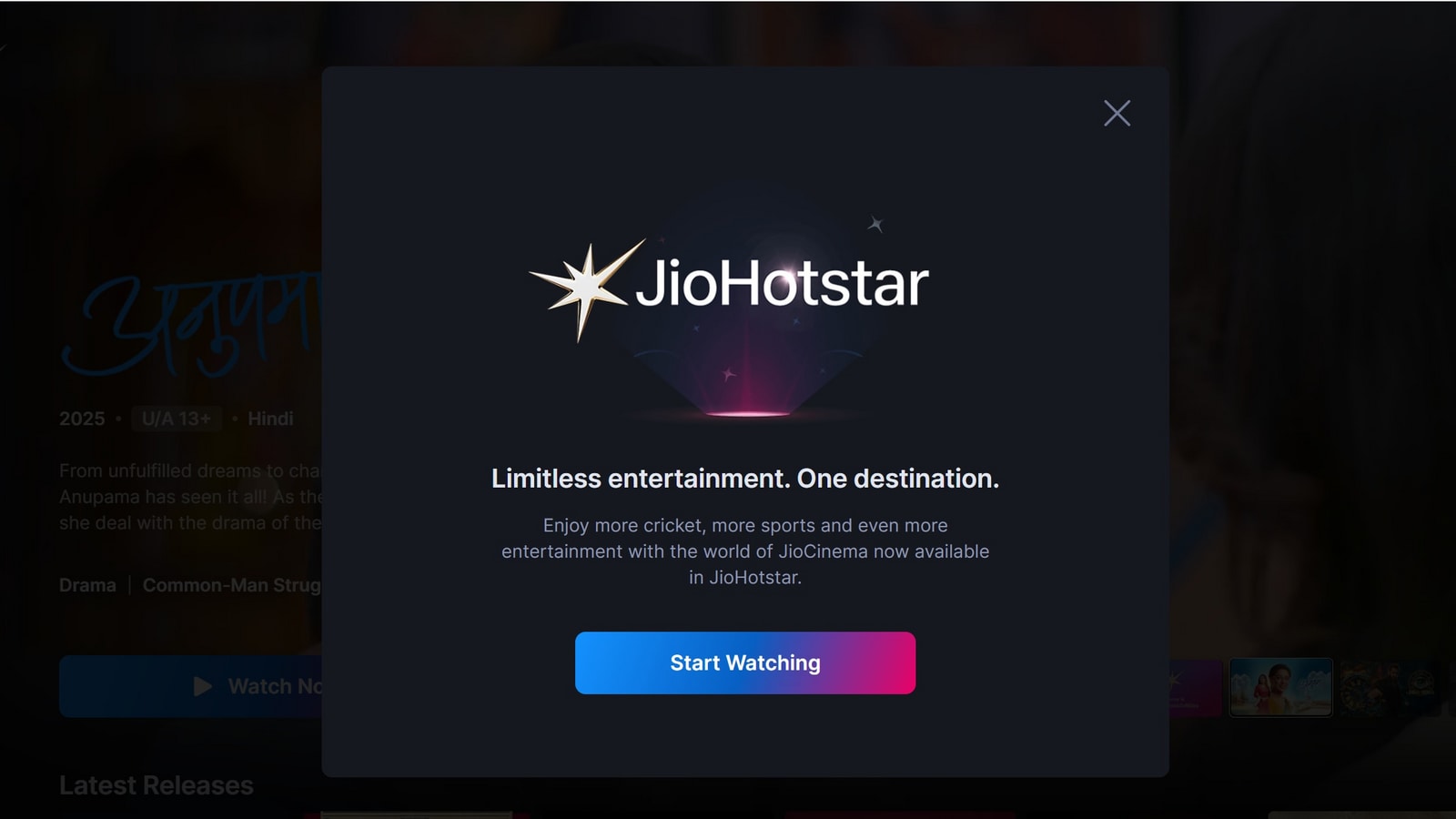Click the pink glowing light under logo

749,412
